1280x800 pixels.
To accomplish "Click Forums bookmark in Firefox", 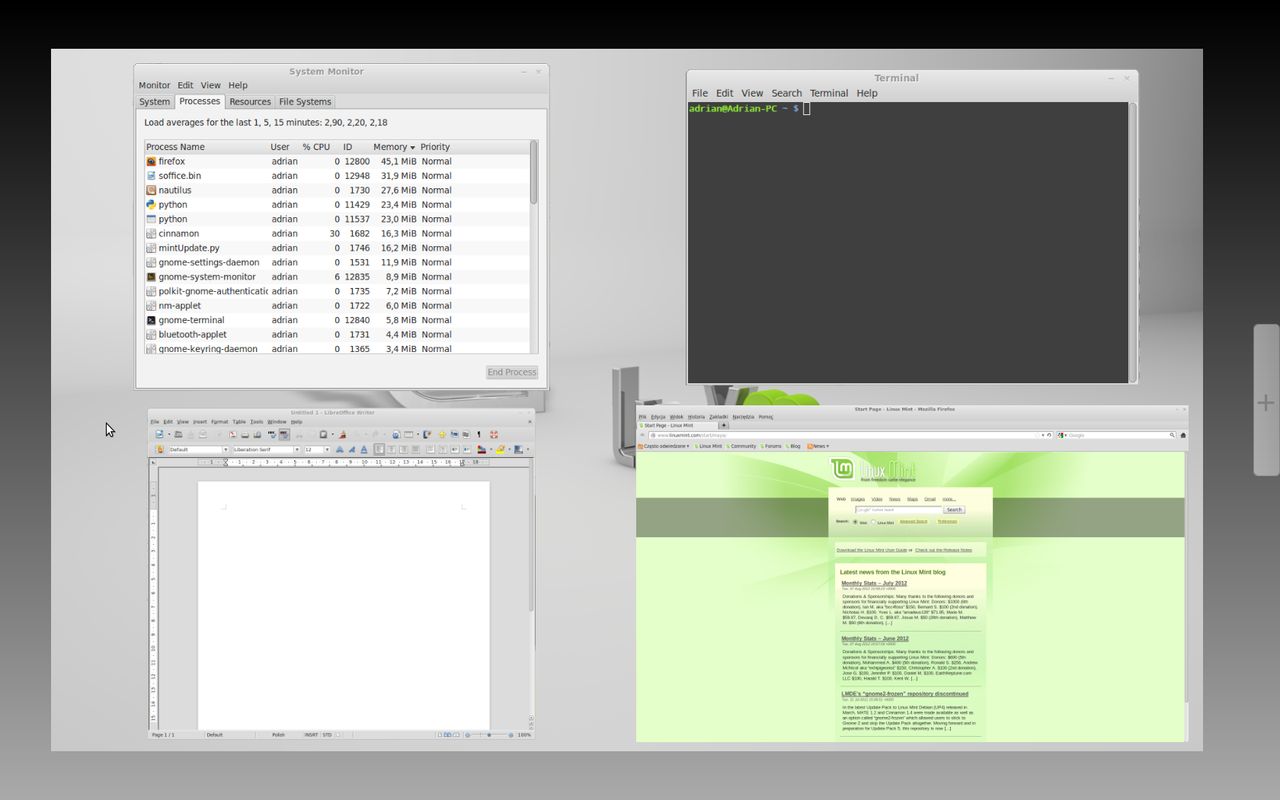I will pyautogui.click(x=771, y=446).
